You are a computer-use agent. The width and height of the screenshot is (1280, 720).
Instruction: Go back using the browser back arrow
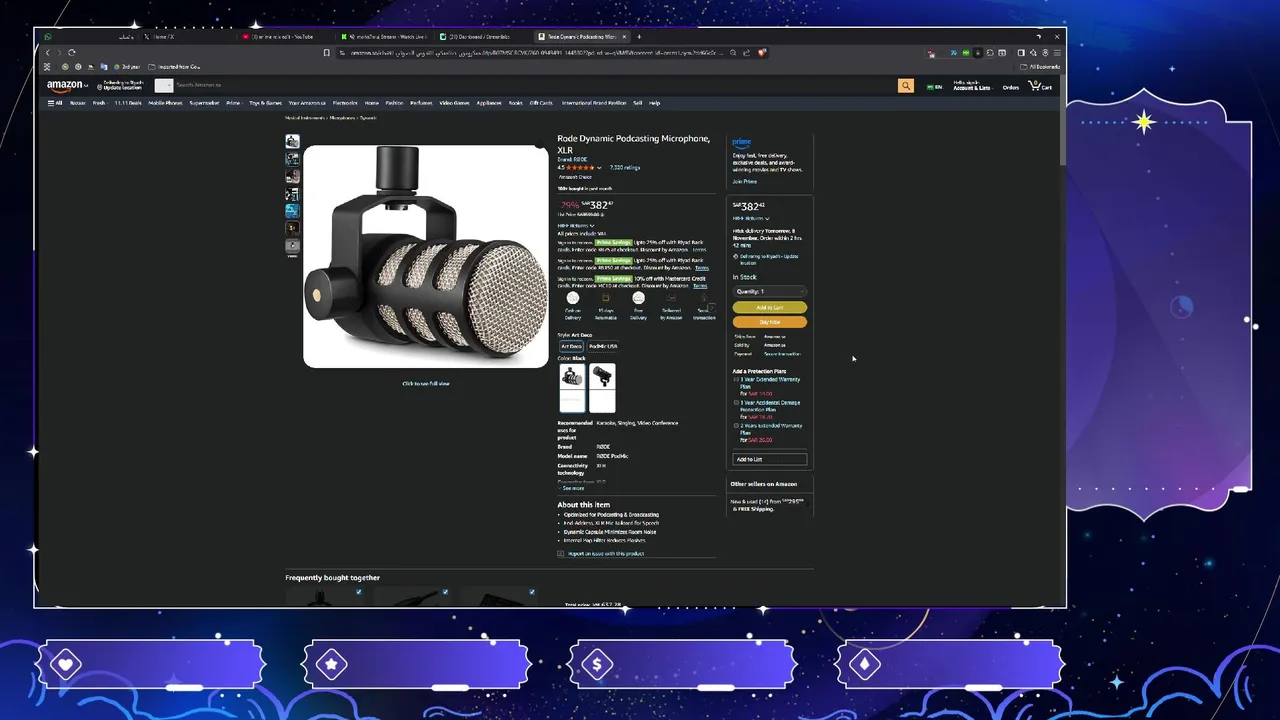coord(47,52)
